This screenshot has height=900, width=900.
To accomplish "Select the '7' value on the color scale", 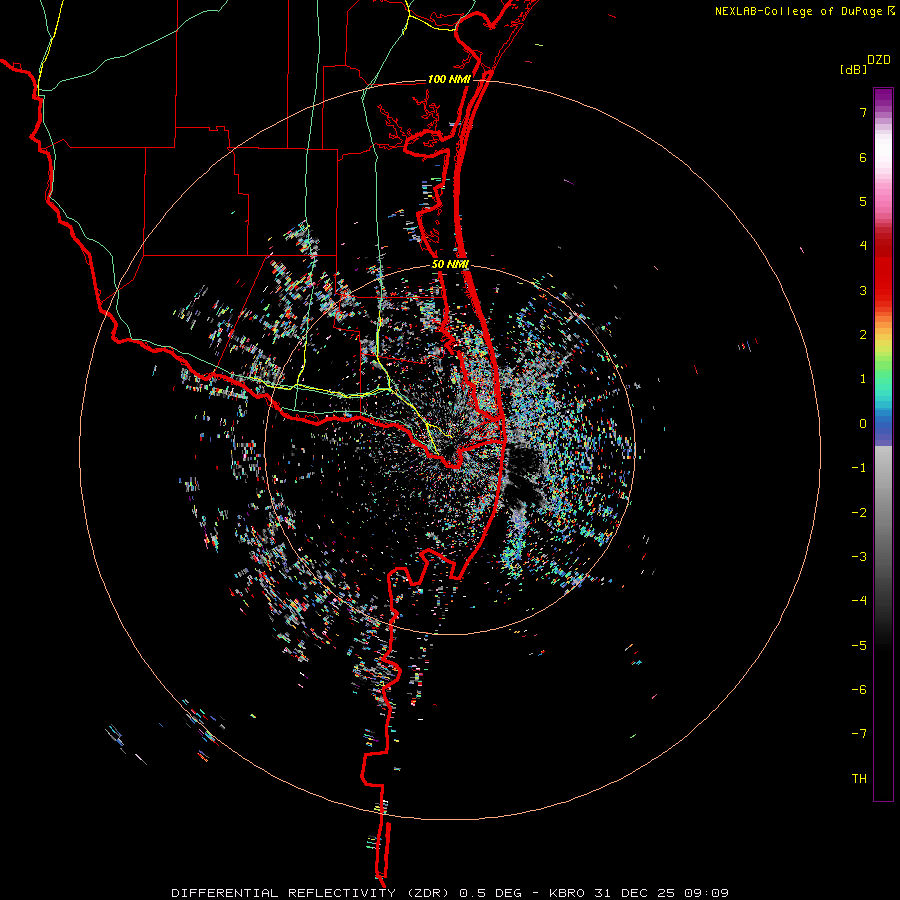I will click(863, 112).
